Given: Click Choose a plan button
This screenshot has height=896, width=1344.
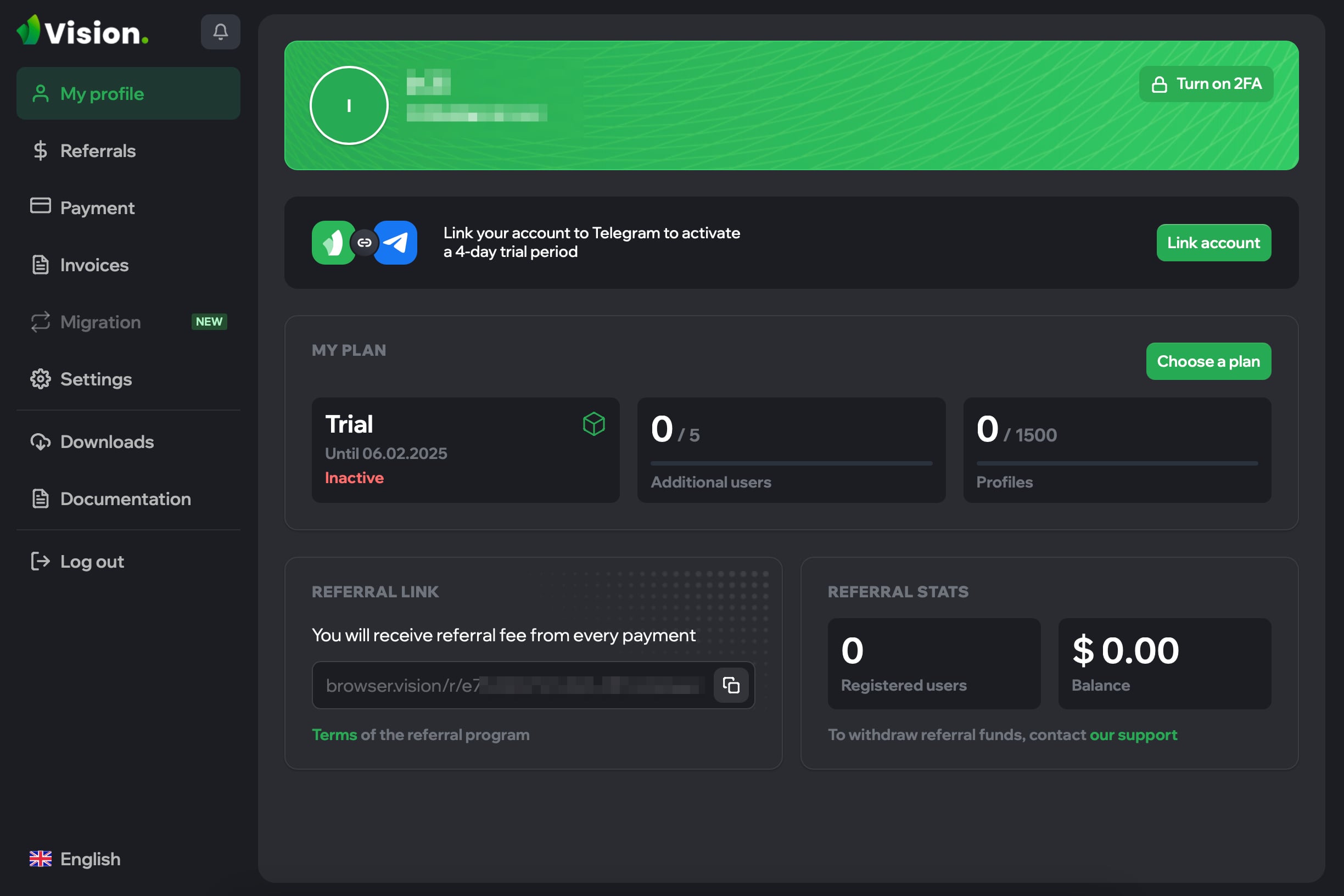Looking at the screenshot, I should 1208,361.
